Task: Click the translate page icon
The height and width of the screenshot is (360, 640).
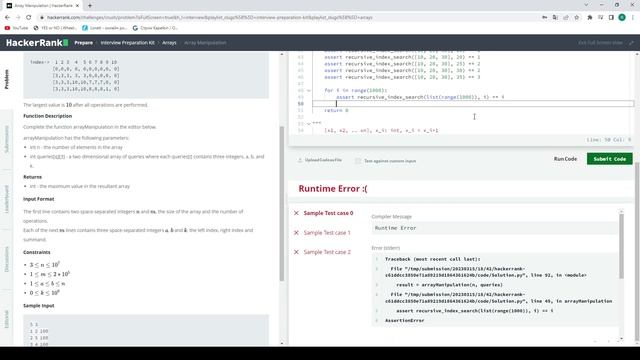Action: point(555,18)
